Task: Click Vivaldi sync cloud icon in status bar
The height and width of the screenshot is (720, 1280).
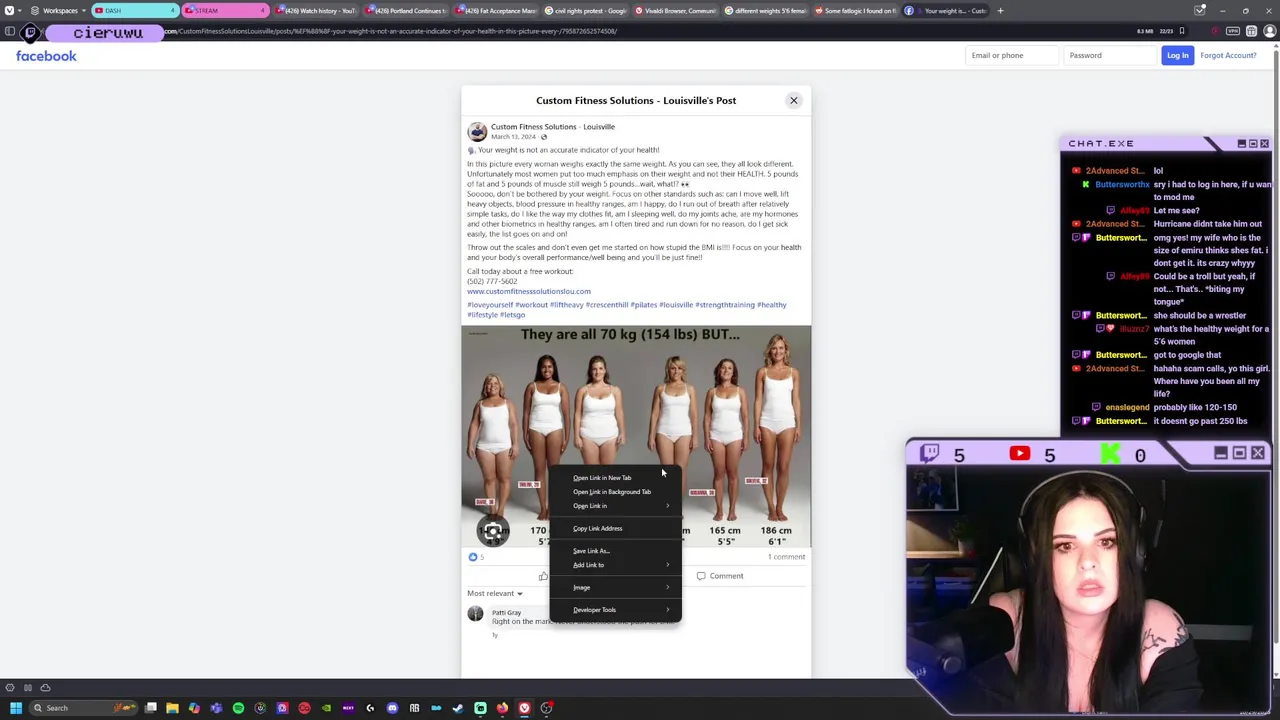Action: (x=45, y=688)
